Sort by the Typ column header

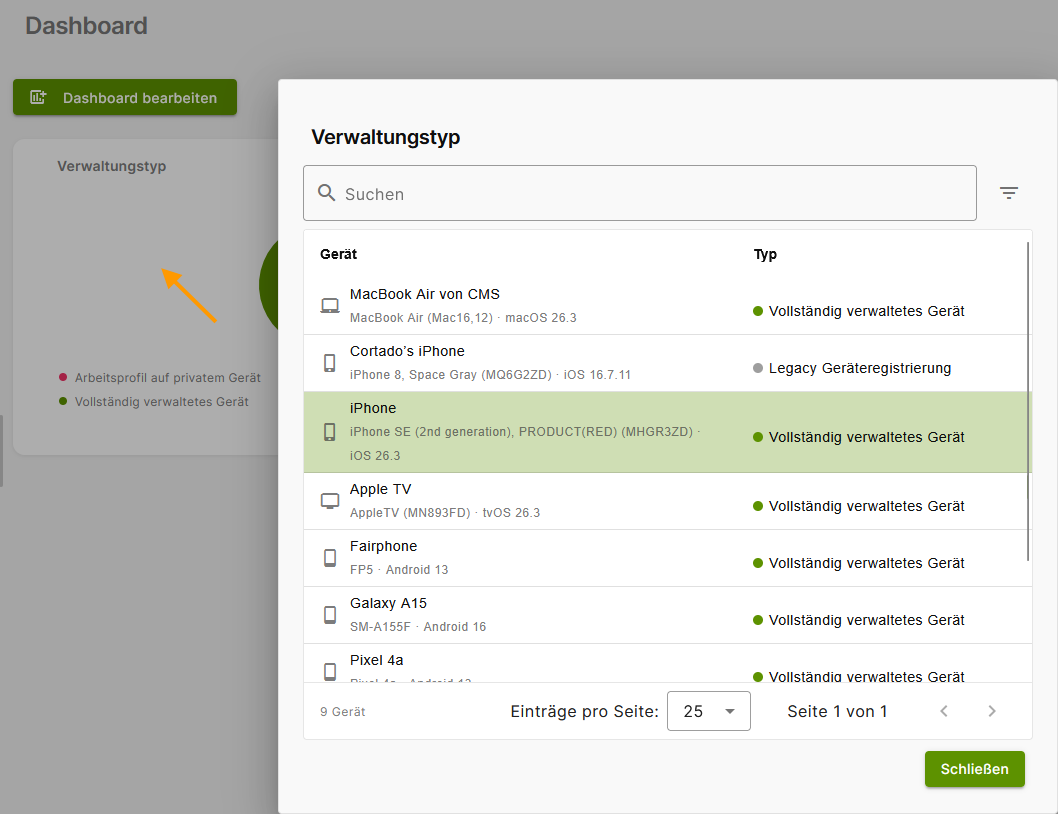tap(764, 254)
